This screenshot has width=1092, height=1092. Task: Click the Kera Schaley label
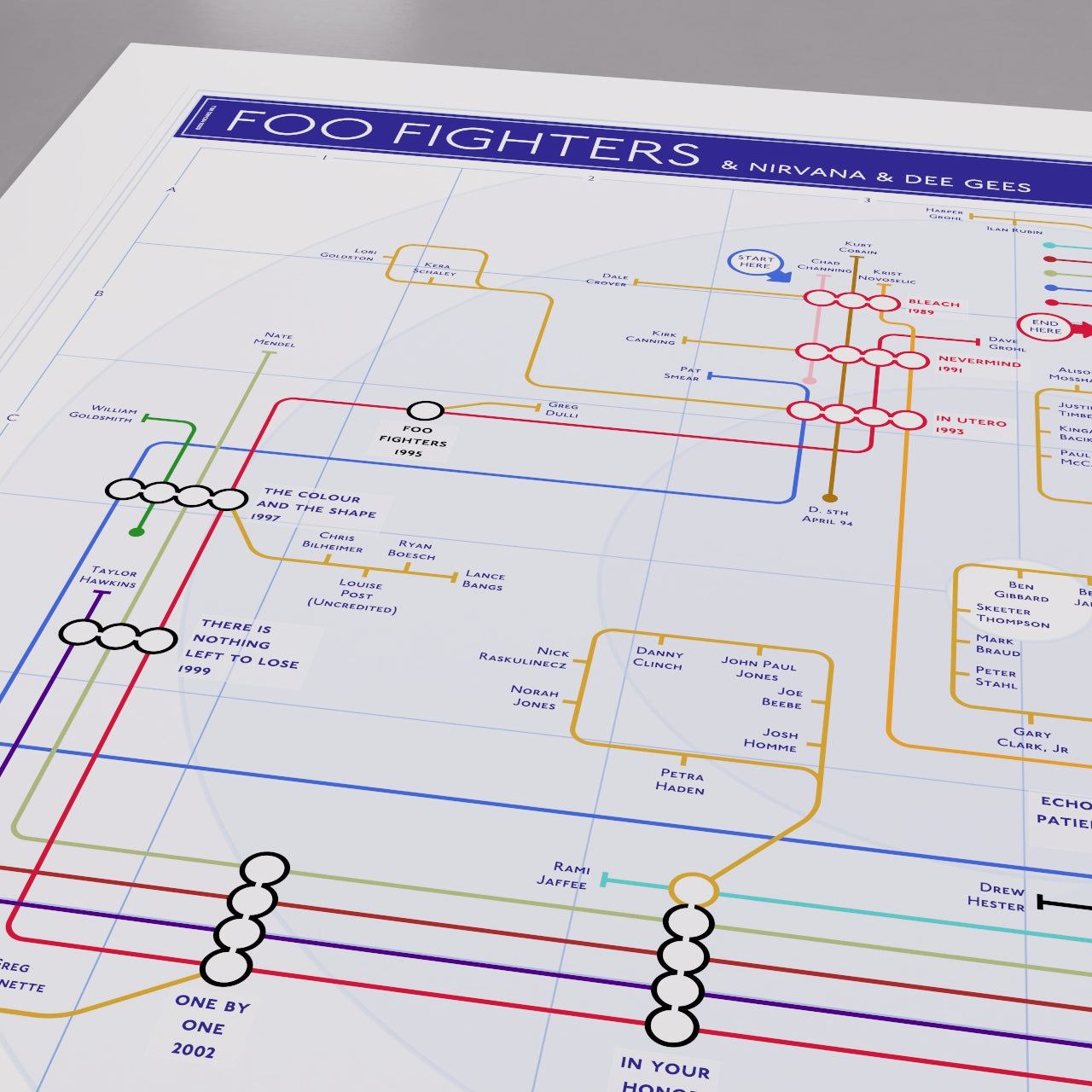[x=435, y=269]
